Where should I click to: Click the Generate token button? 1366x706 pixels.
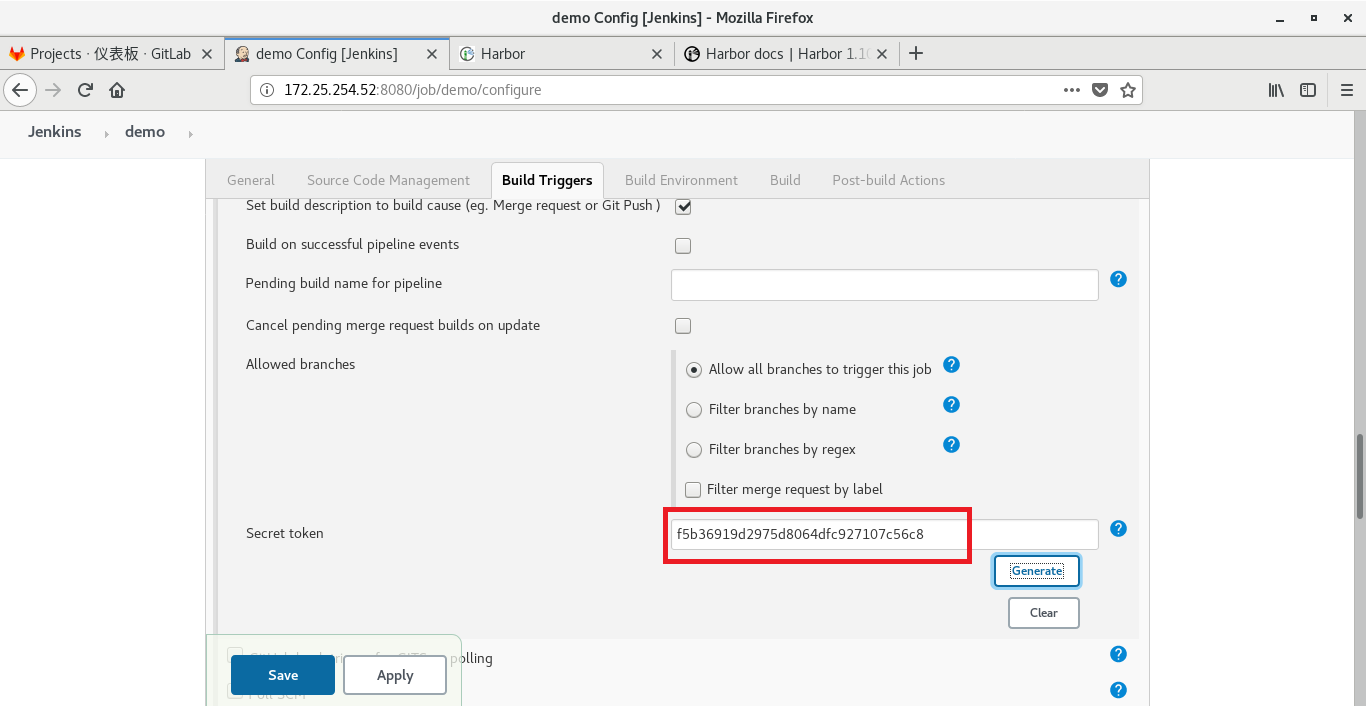(1037, 571)
